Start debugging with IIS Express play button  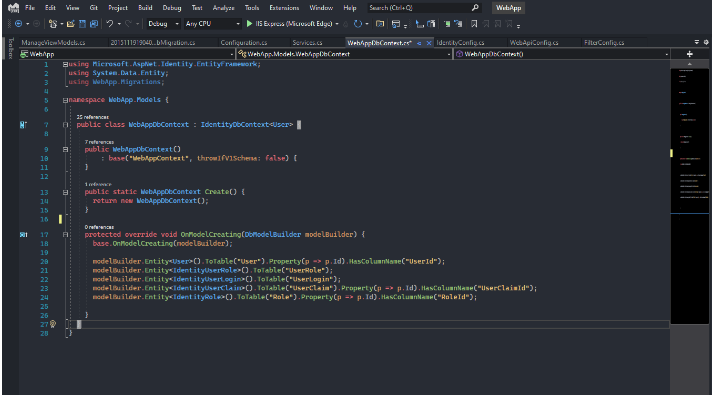[249, 24]
